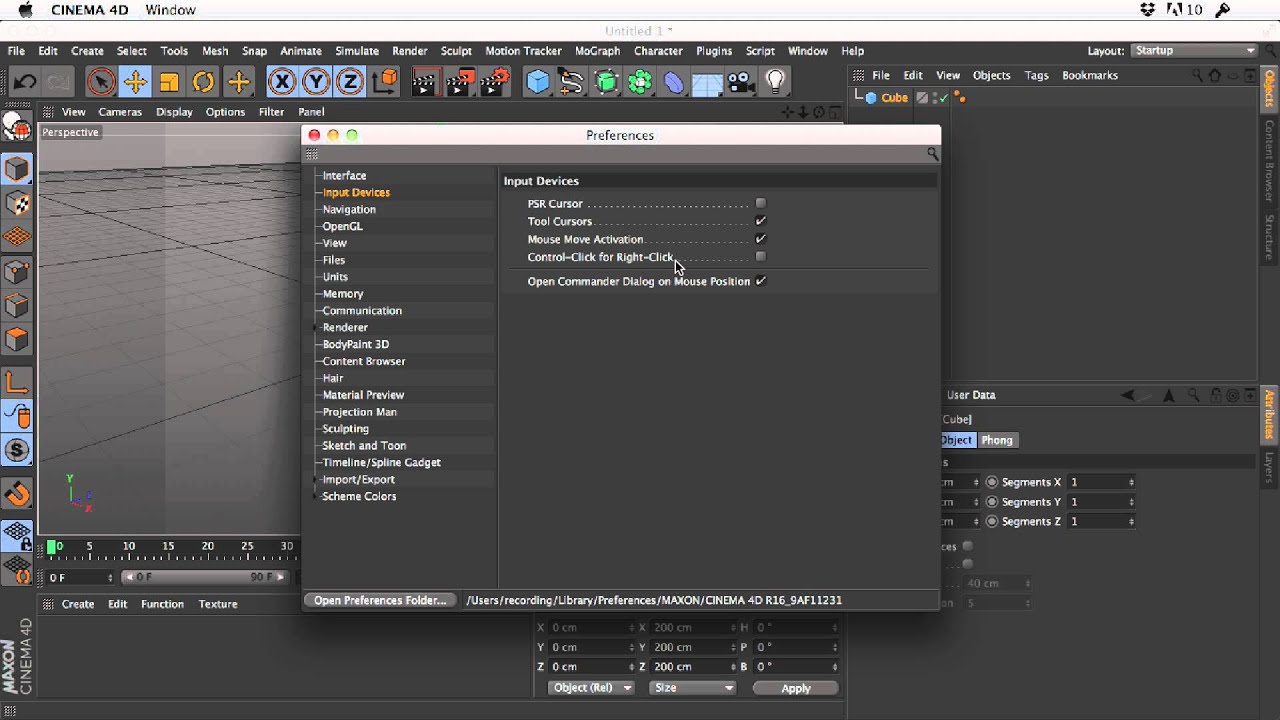The image size is (1280, 720).
Task: Click the search icon in Preferences
Action: tap(932, 154)
